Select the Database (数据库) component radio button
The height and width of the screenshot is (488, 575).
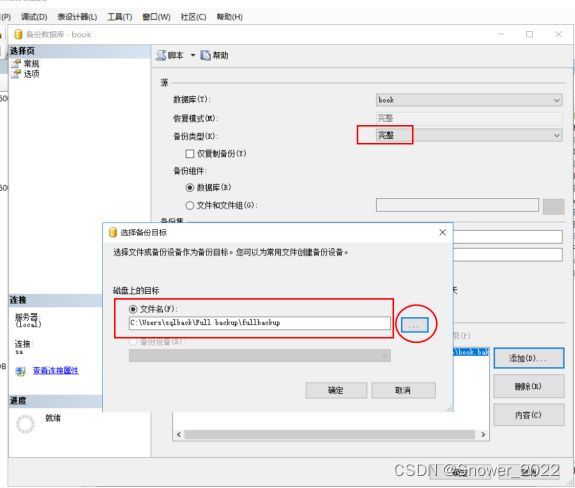(x=190, y=187)
